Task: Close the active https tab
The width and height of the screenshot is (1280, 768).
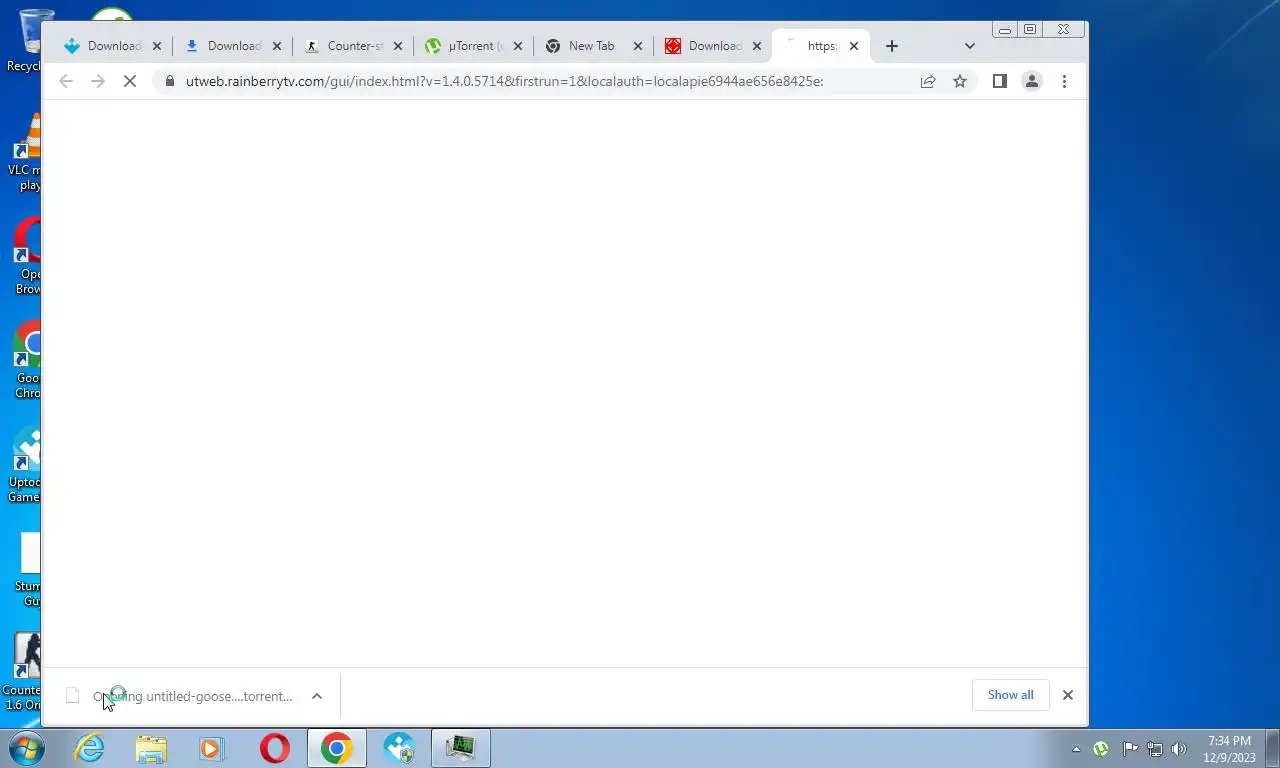Action: coord(853,46)
